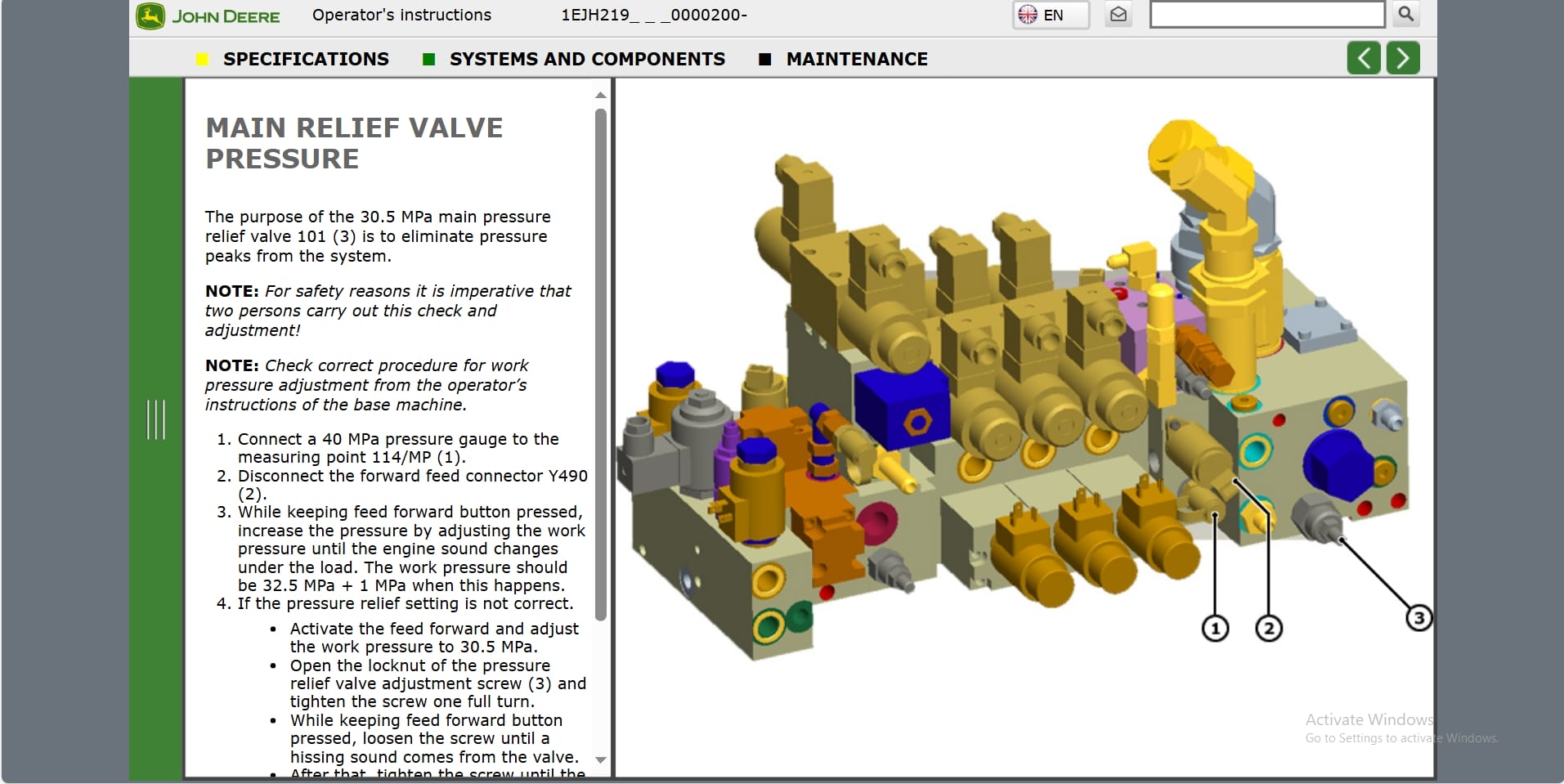Expand the green sidebar panel handle
Screen dimensions: 1564x784
click(155, 419)
